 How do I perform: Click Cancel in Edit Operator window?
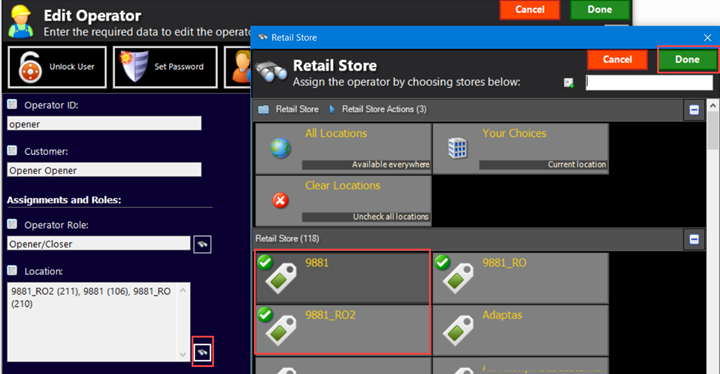point(529,10)
